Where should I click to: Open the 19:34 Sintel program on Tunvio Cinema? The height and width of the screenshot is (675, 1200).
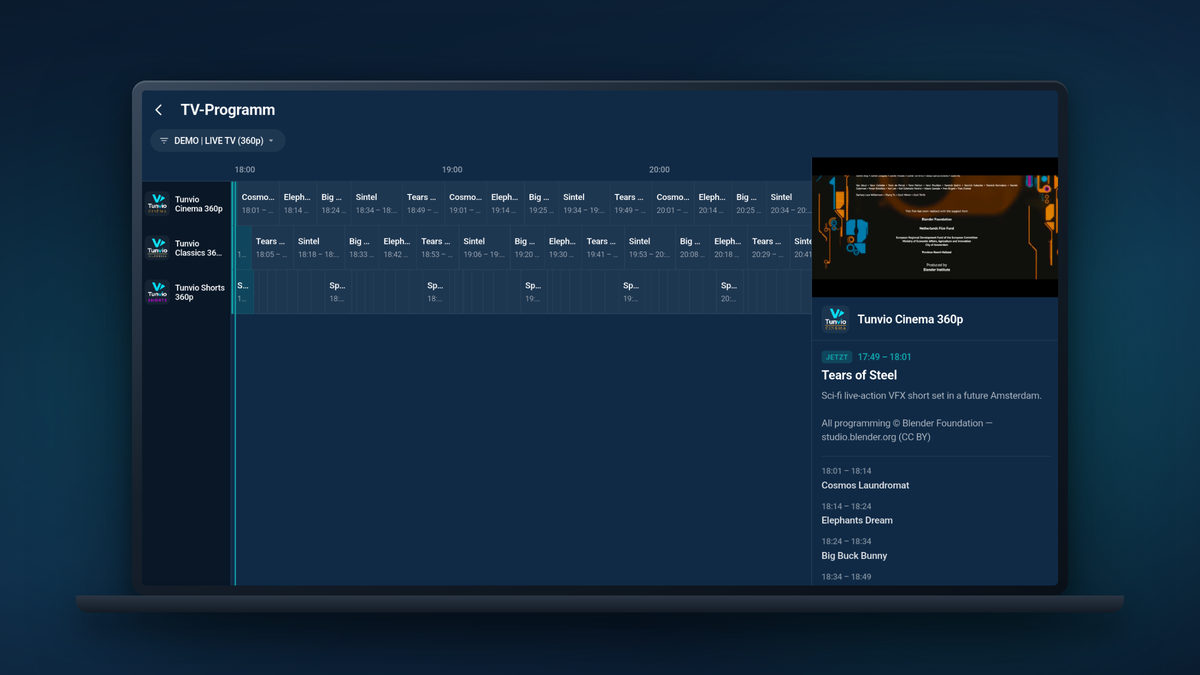pos(584,203)
